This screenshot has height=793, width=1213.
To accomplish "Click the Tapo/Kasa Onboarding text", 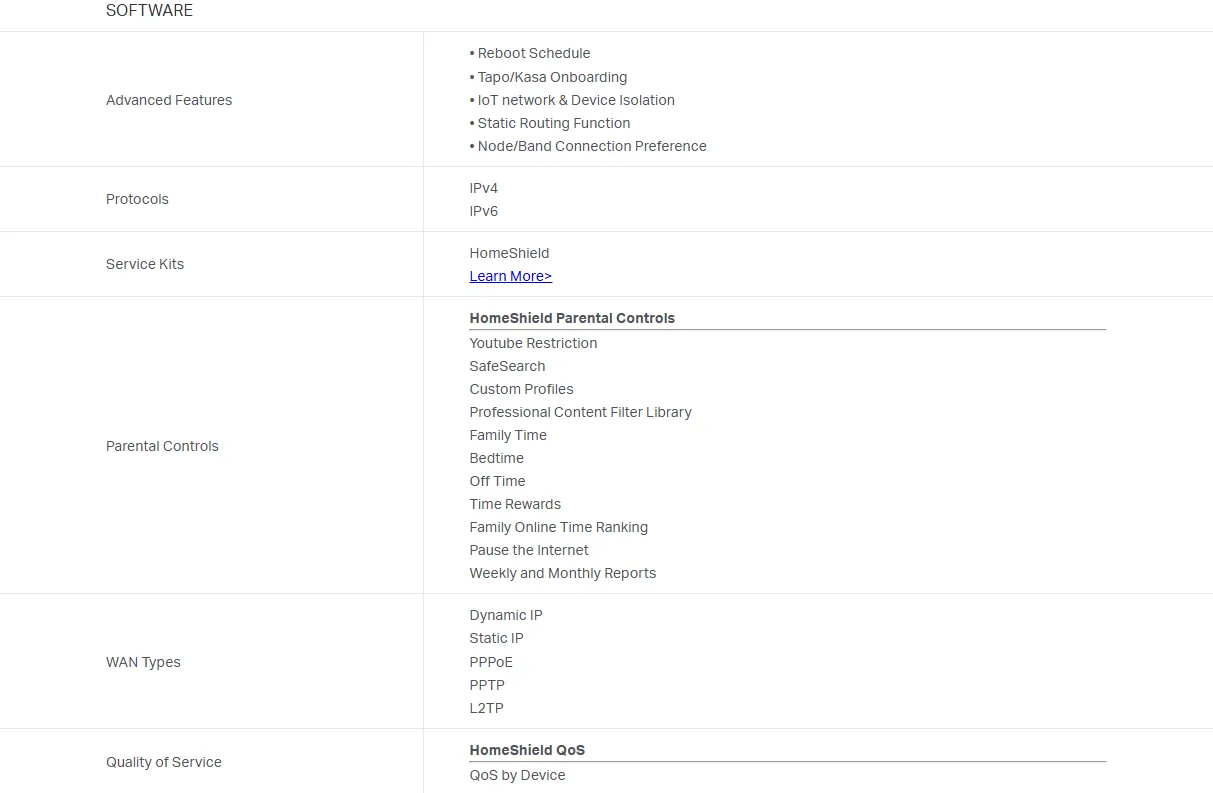I will (552, 77).
